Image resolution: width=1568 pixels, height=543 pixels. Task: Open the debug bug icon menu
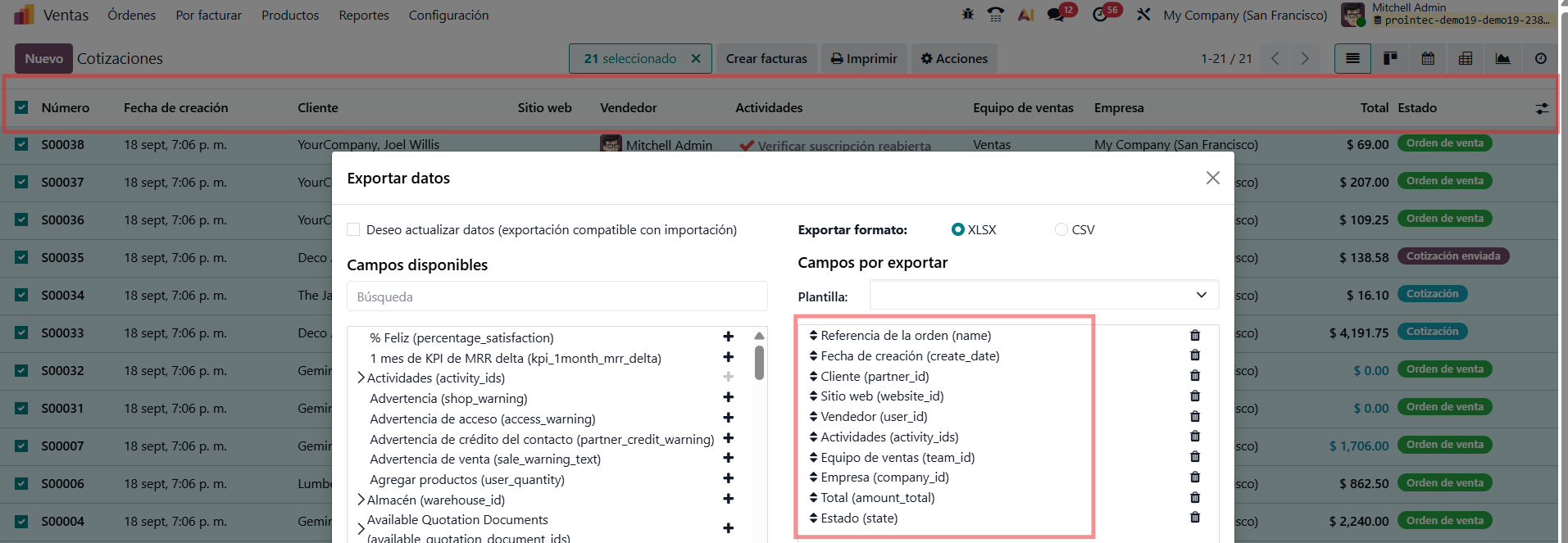[x=968, y=15]
